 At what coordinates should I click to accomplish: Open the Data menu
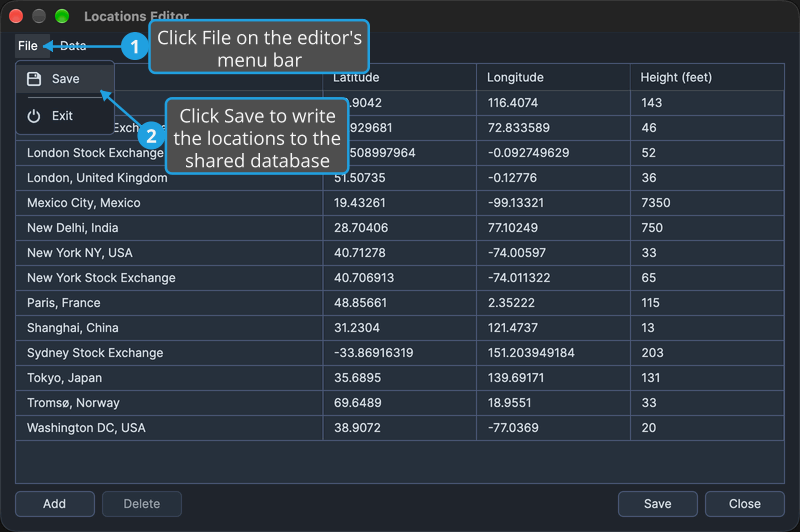coord(73,46)
